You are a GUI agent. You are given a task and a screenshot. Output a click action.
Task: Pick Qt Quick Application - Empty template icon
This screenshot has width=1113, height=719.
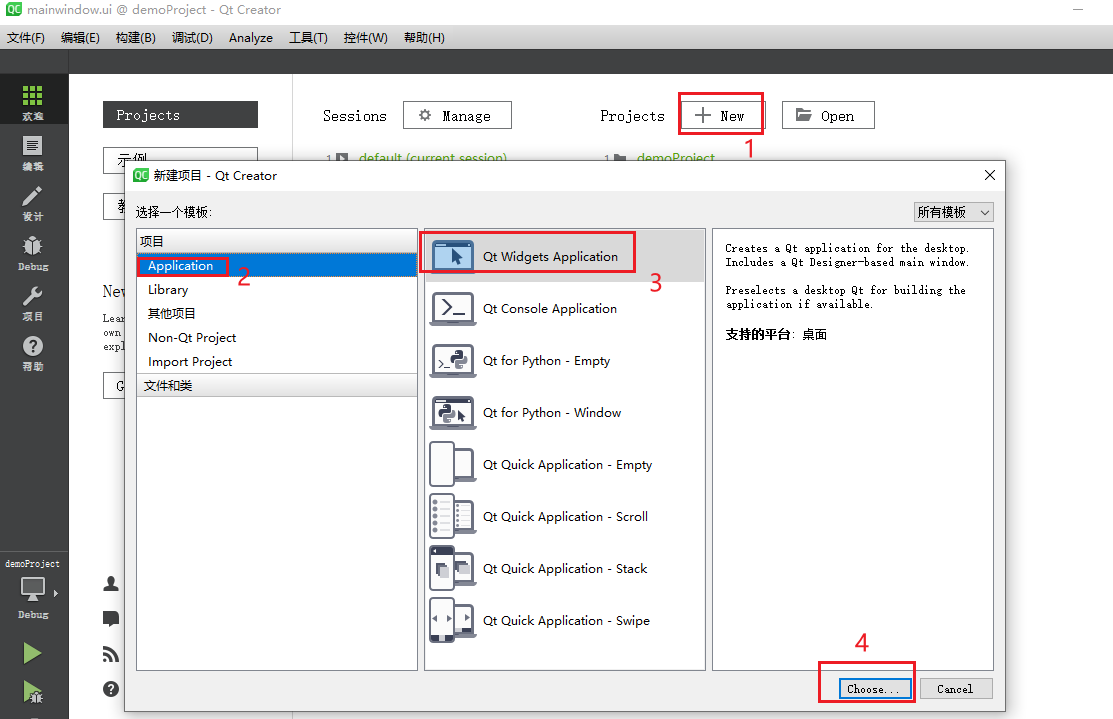pos(452,464)
